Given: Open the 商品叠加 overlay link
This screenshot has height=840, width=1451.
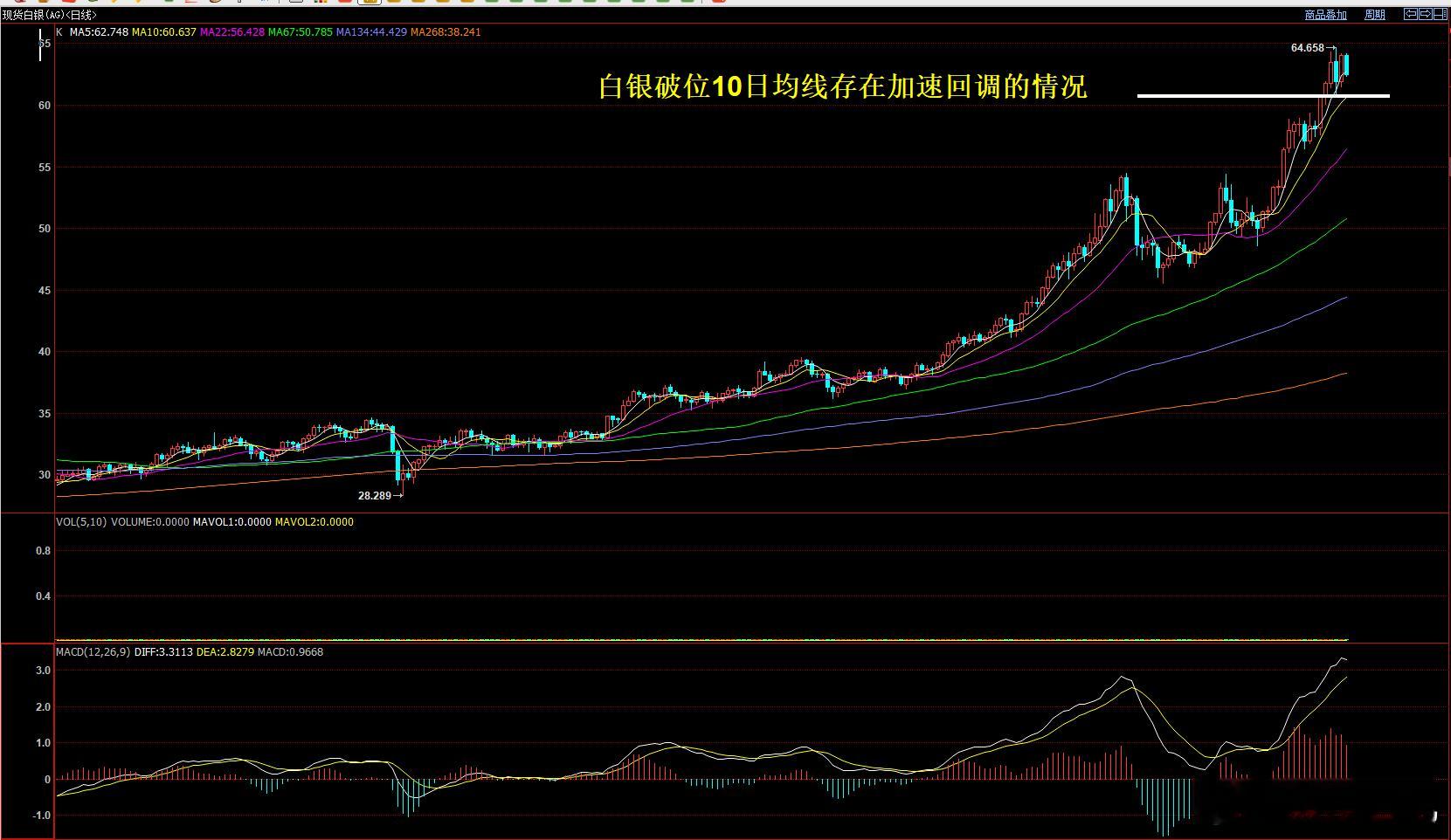Looking at the screenshot, I should [x=1325, y=15].
